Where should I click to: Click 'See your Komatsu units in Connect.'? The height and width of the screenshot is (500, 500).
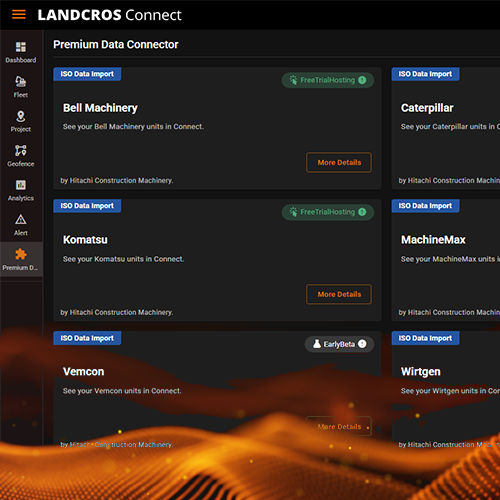(123, 259)
